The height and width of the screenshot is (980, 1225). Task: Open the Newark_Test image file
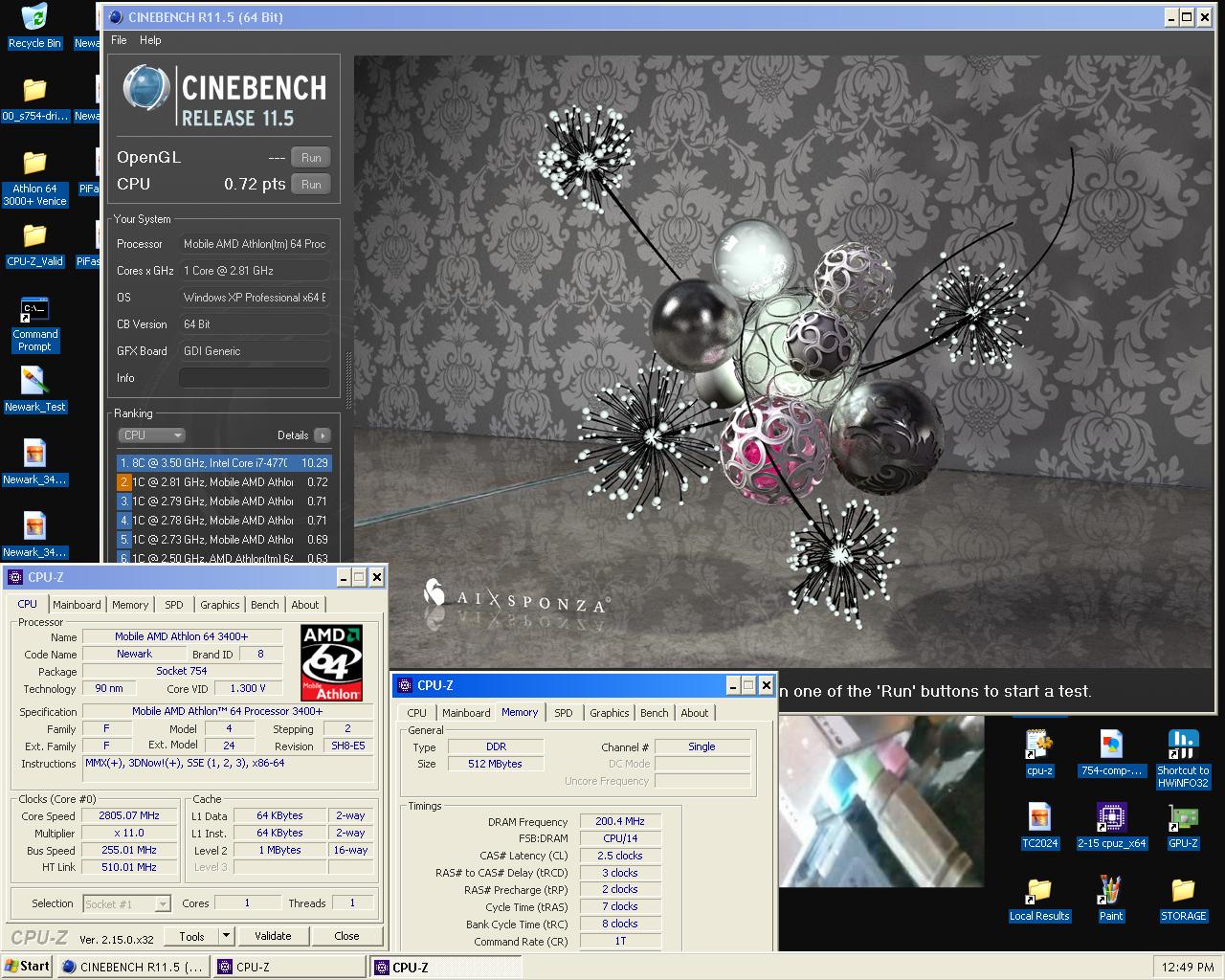pos(34,390)
